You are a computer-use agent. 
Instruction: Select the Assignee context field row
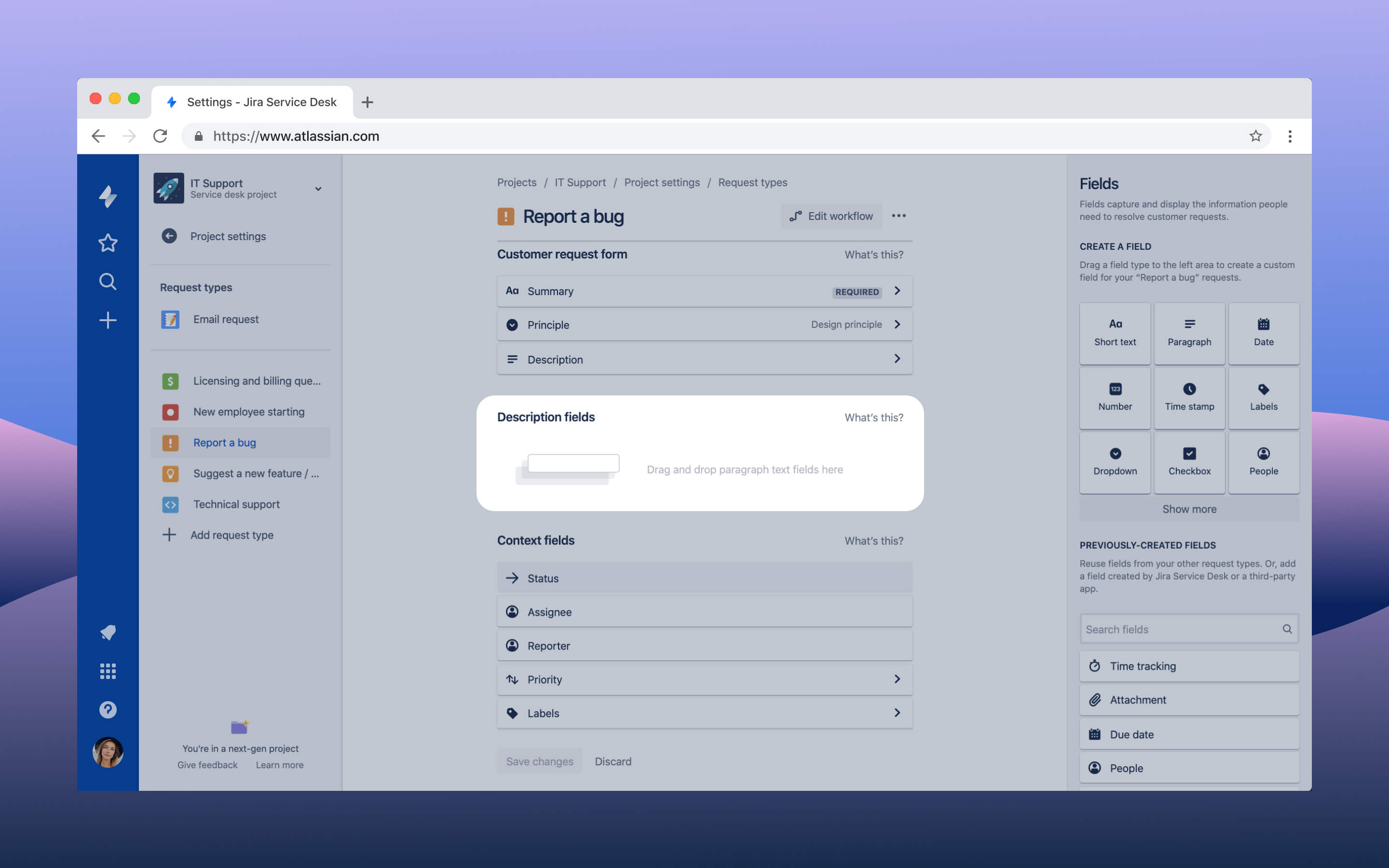[x=704, y=612]
